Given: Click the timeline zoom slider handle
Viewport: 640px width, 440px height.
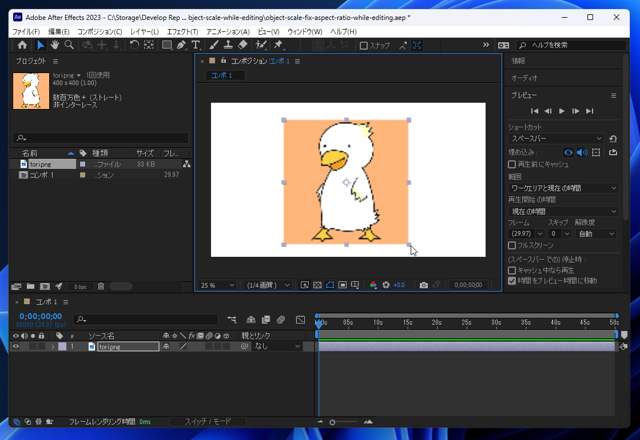Looking at the screenshot, I should coord(332,422).
